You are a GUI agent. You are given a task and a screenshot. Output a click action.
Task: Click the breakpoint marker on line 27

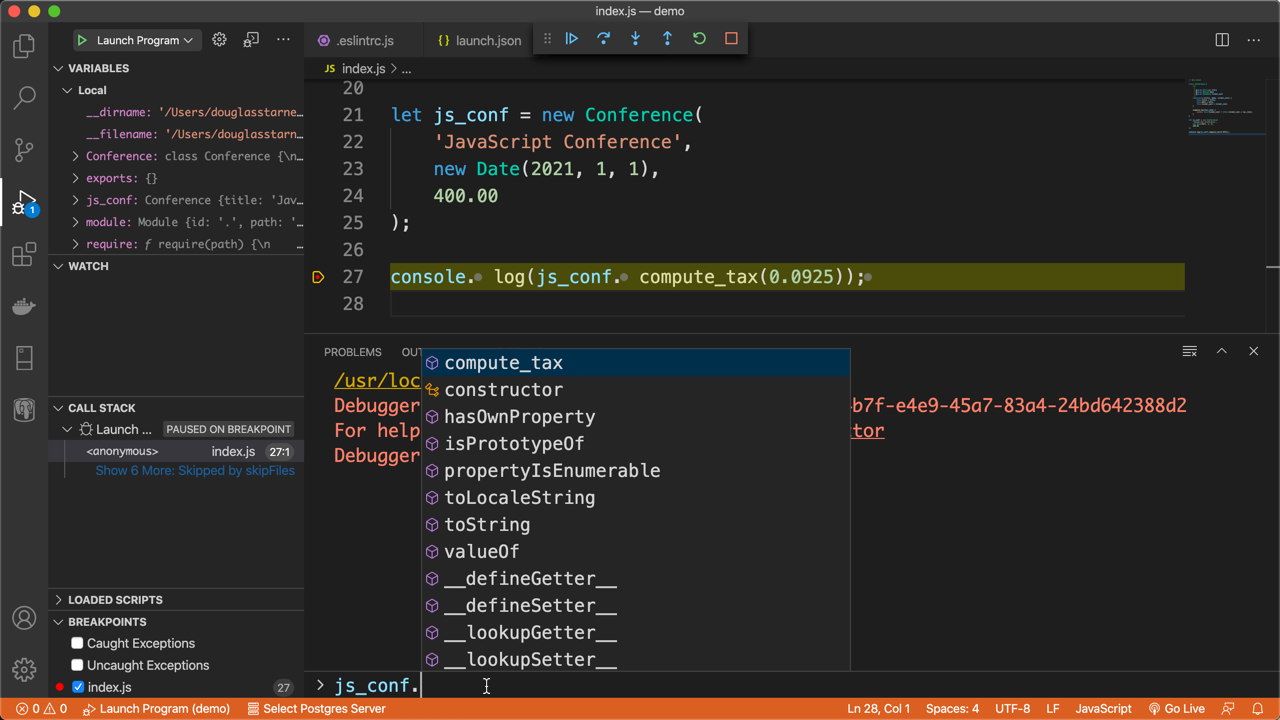click(x=319, y=277)
